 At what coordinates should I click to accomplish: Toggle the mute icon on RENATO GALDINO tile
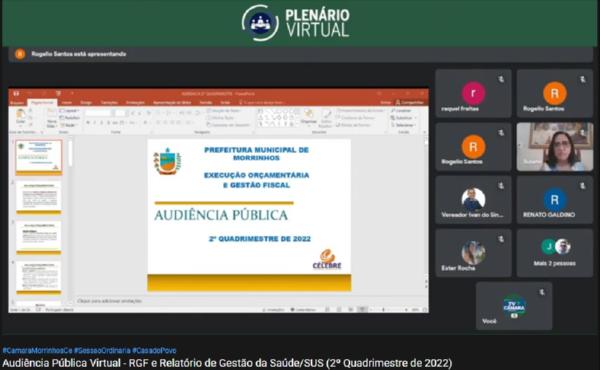click(582, 186)
